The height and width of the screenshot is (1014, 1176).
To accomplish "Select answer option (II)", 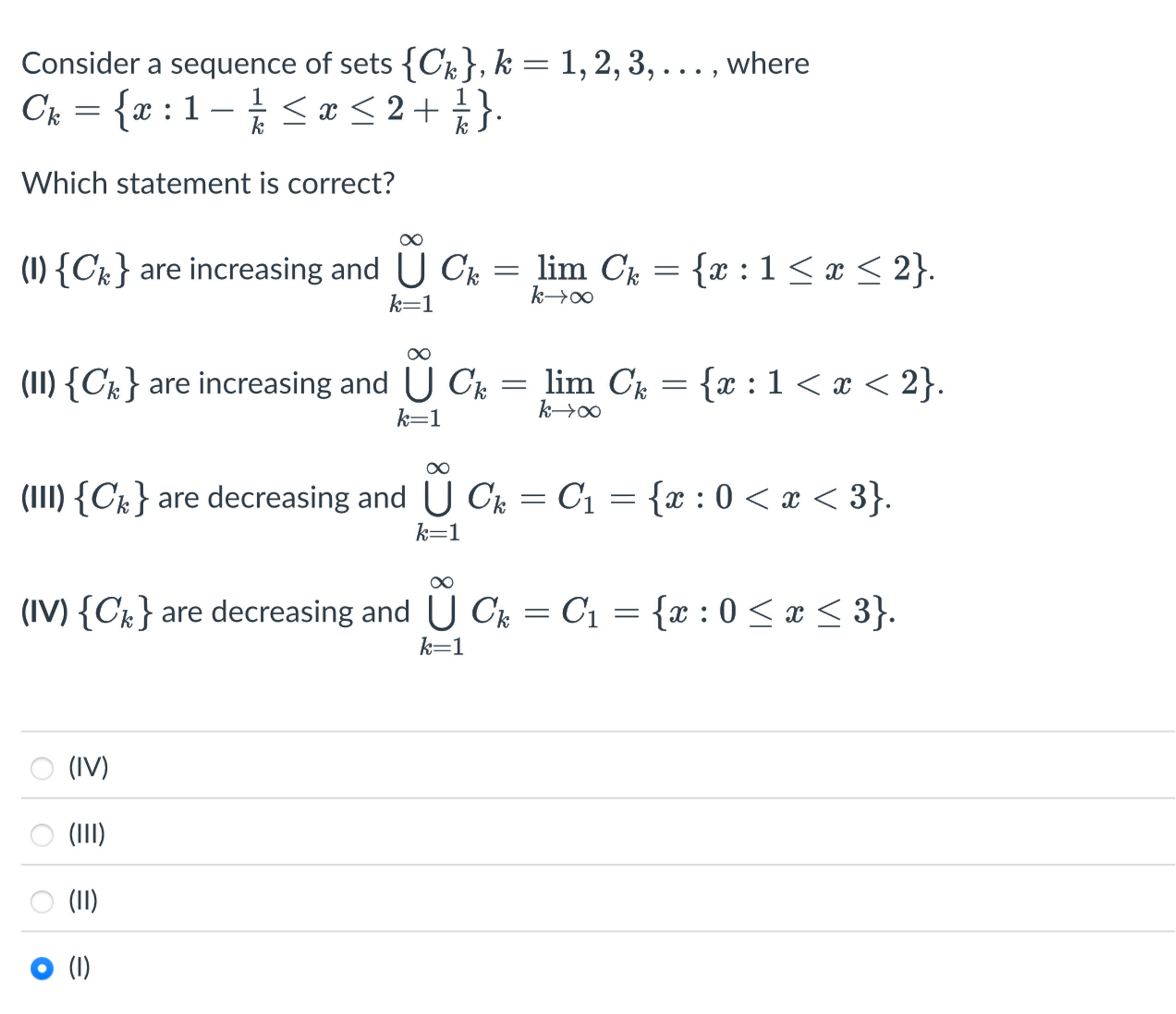I will 43,902.
